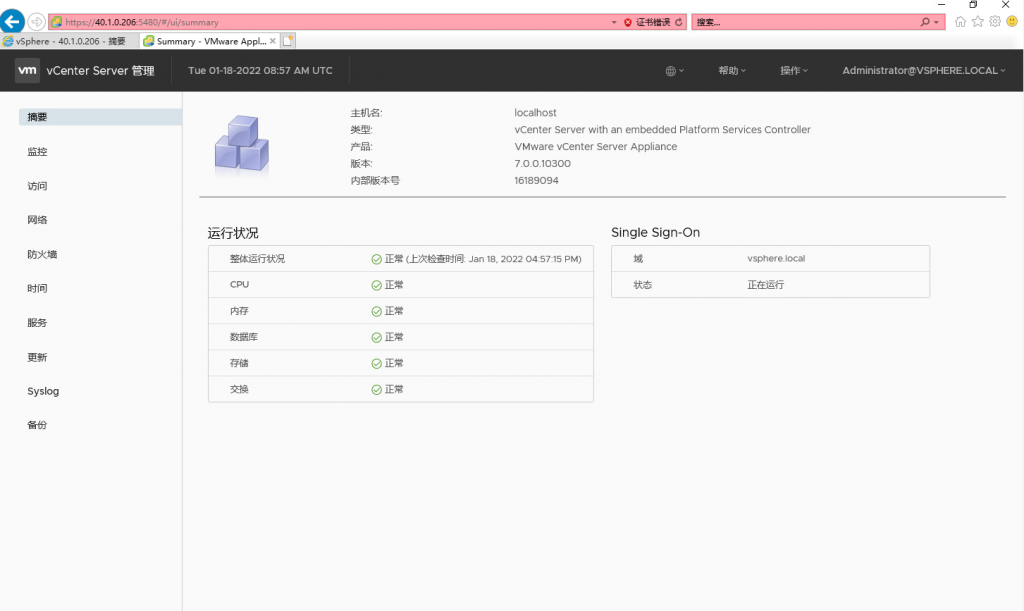Click the 内存 status check icon
Image resolution: width=1024 pixels, height=611 pixels.
click(x=377, y=311)
